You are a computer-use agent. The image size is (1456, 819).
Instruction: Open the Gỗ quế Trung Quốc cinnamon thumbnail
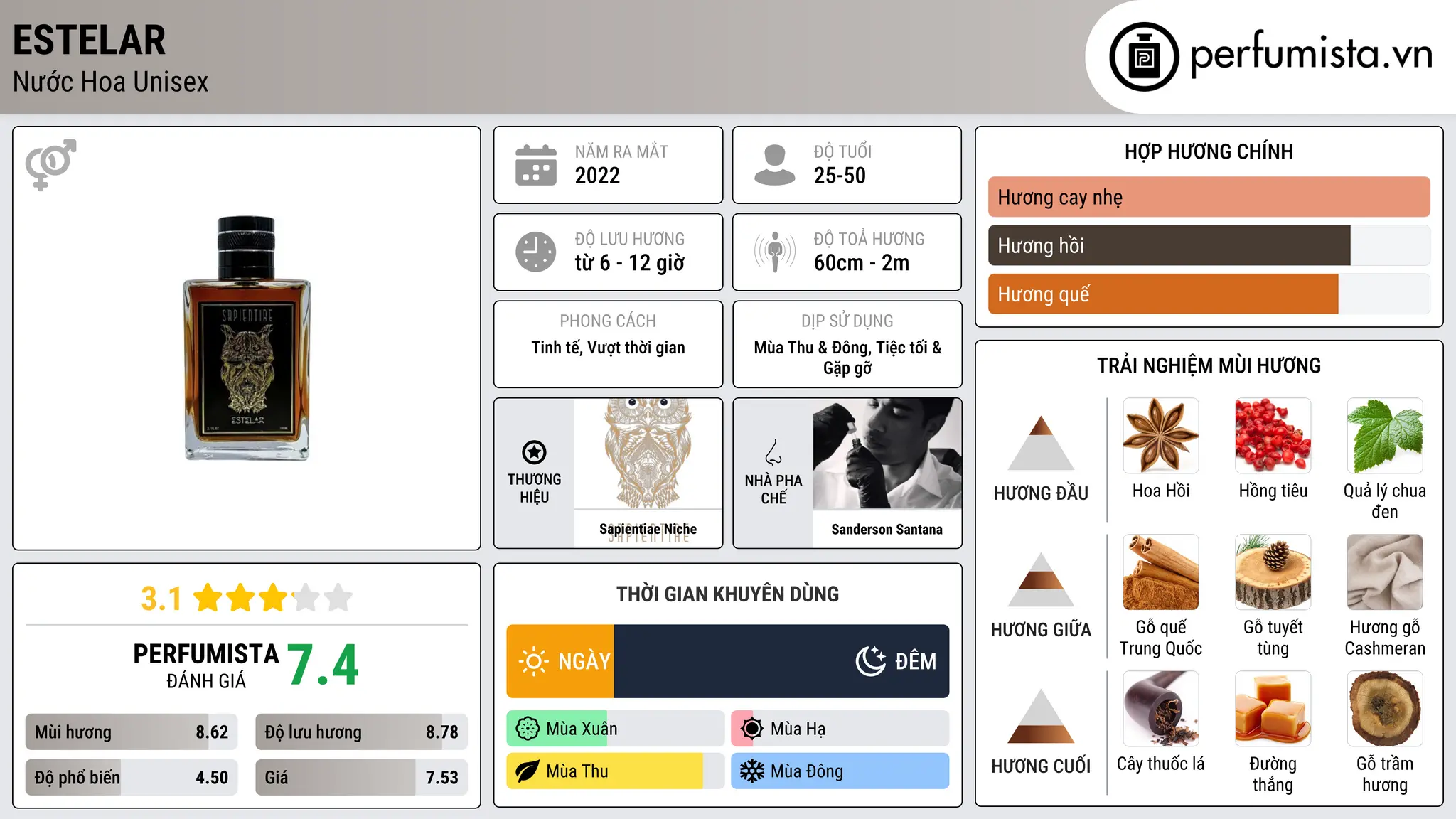1160,572
